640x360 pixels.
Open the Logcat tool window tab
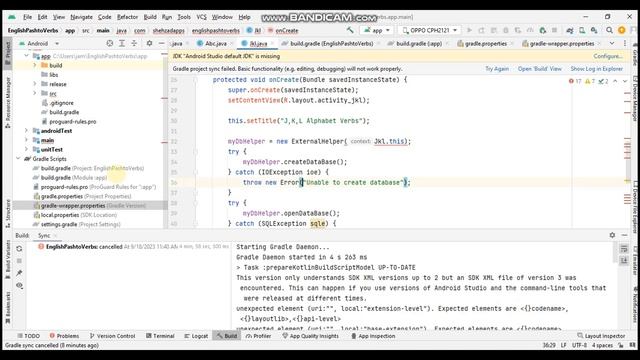196,336
